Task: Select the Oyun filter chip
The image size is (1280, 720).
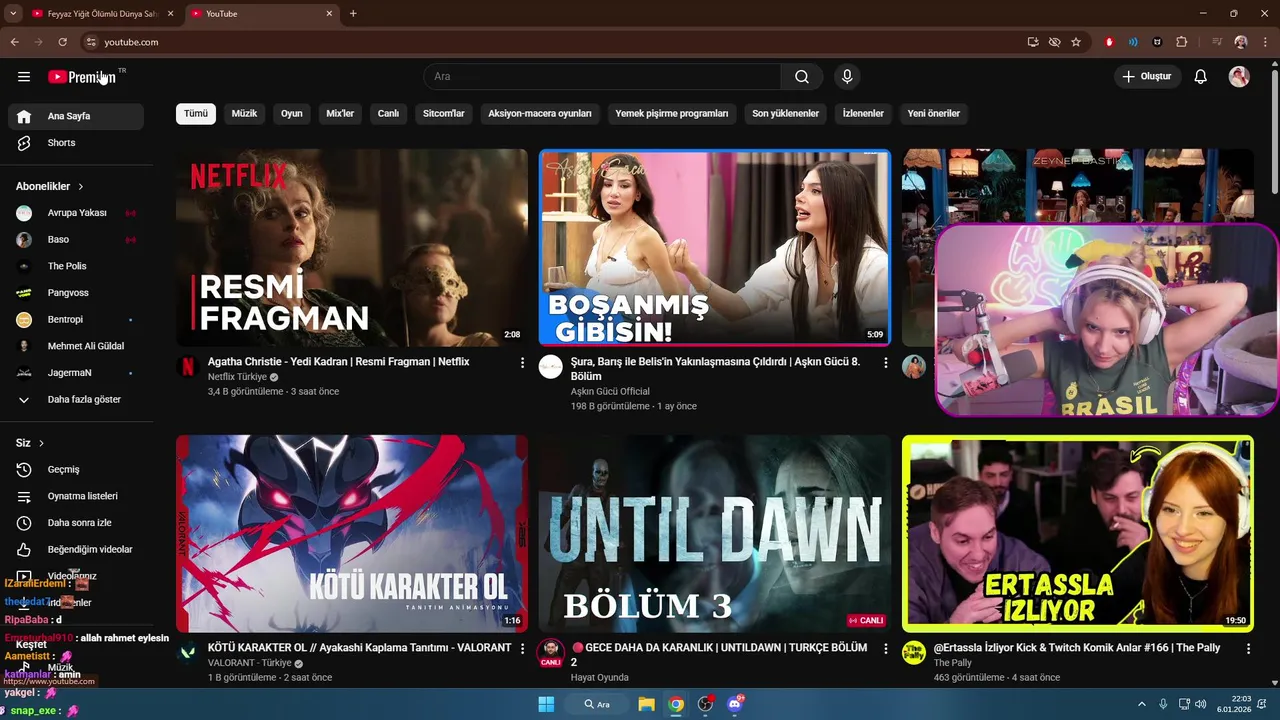Action: [x=292, y=114]
